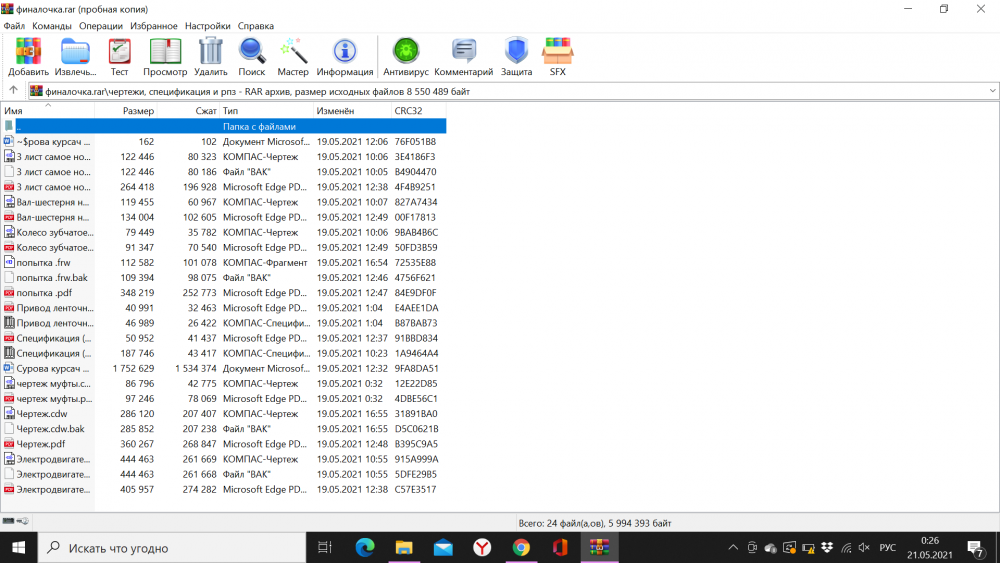Show archive Информация icon
This screenshot has height=563, width=1000.
click(345, 52)
